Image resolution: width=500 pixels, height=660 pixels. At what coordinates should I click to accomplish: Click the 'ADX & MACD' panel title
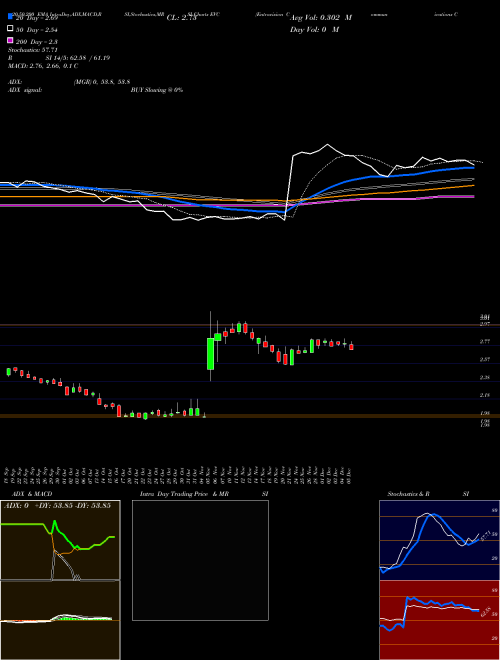32,494
